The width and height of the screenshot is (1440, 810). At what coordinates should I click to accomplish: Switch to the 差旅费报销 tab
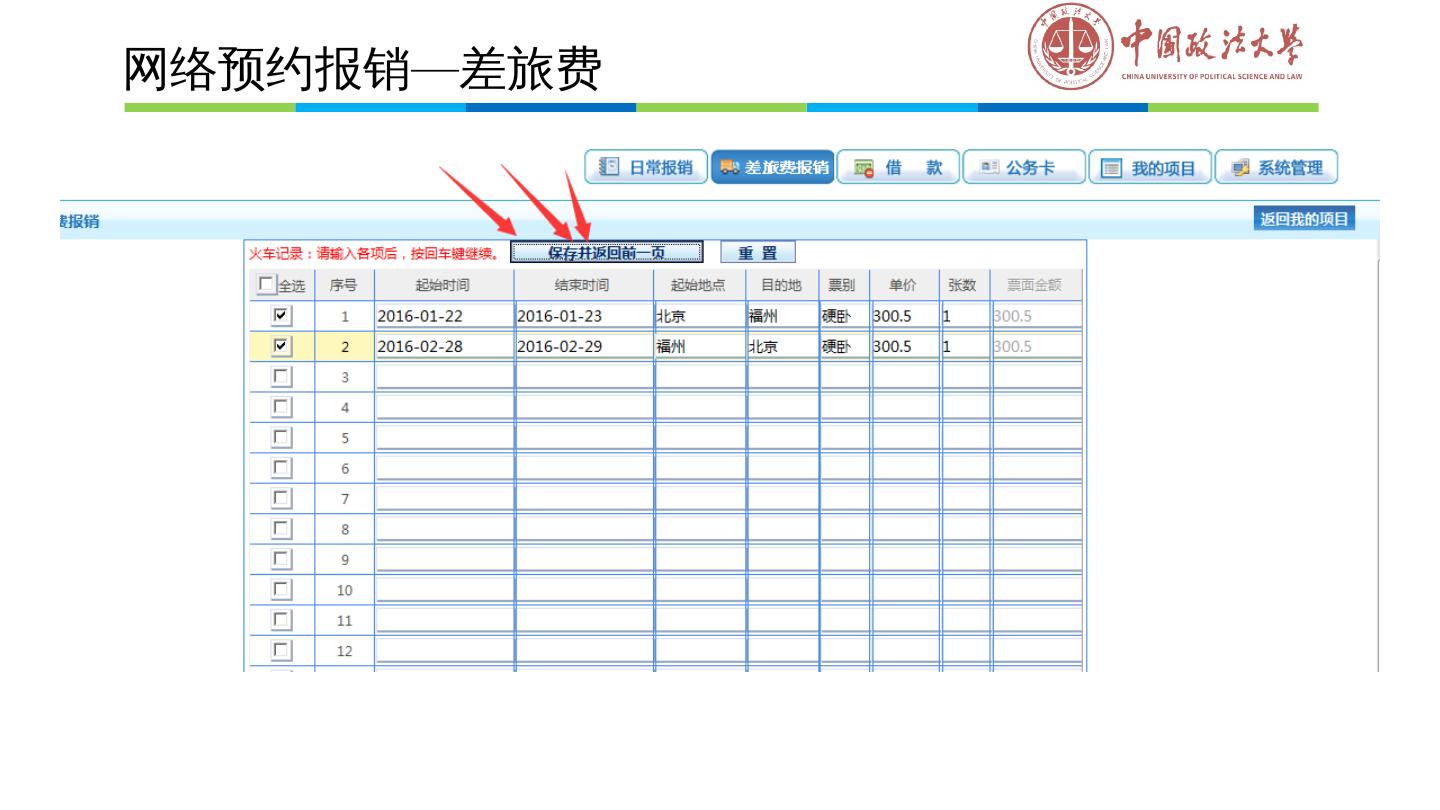[x=772, y=168]
